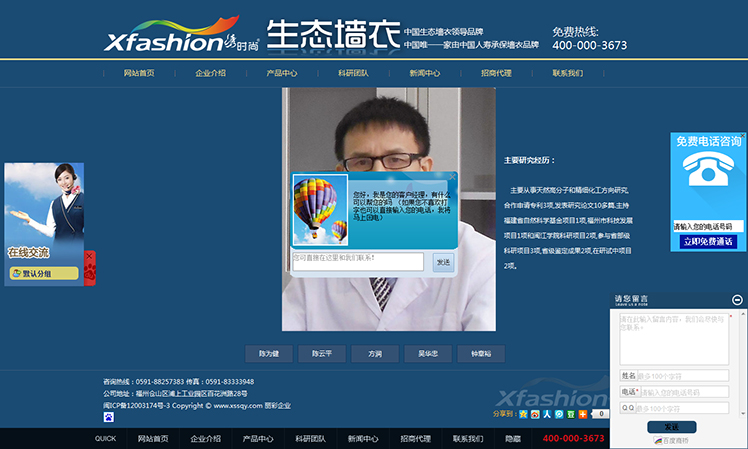748x449 pixels.
Task: Click the researcher portrait photo
Action: pyautogui.click(x=389, y=209)
